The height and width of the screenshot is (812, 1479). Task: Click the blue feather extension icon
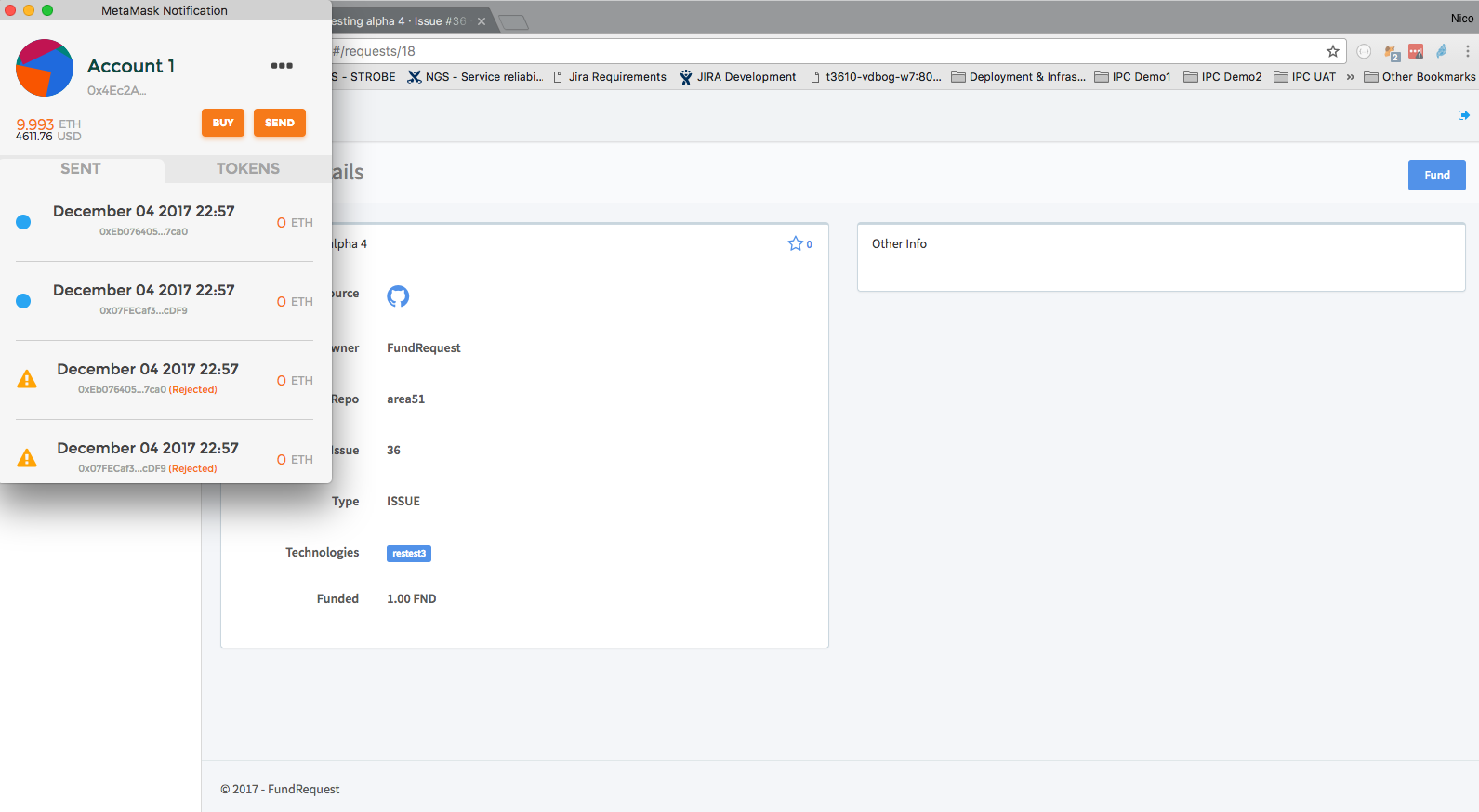pyautogui.click(x=1442, y=51)
